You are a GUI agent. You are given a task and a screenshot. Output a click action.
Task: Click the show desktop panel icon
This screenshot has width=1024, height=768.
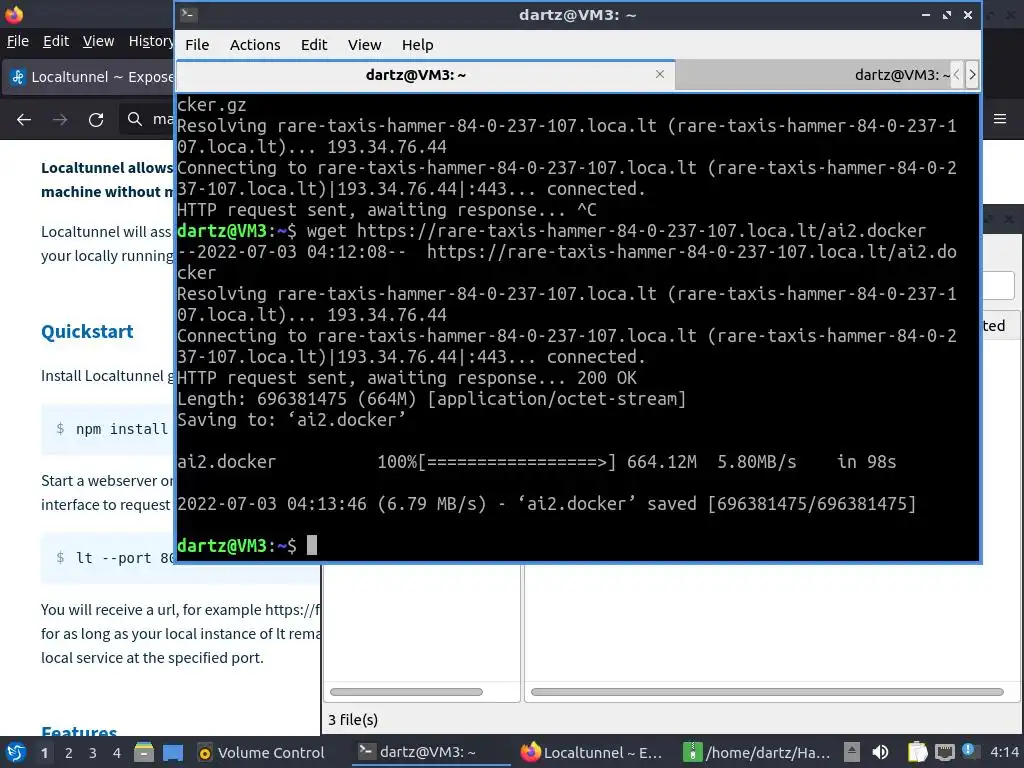173,752
